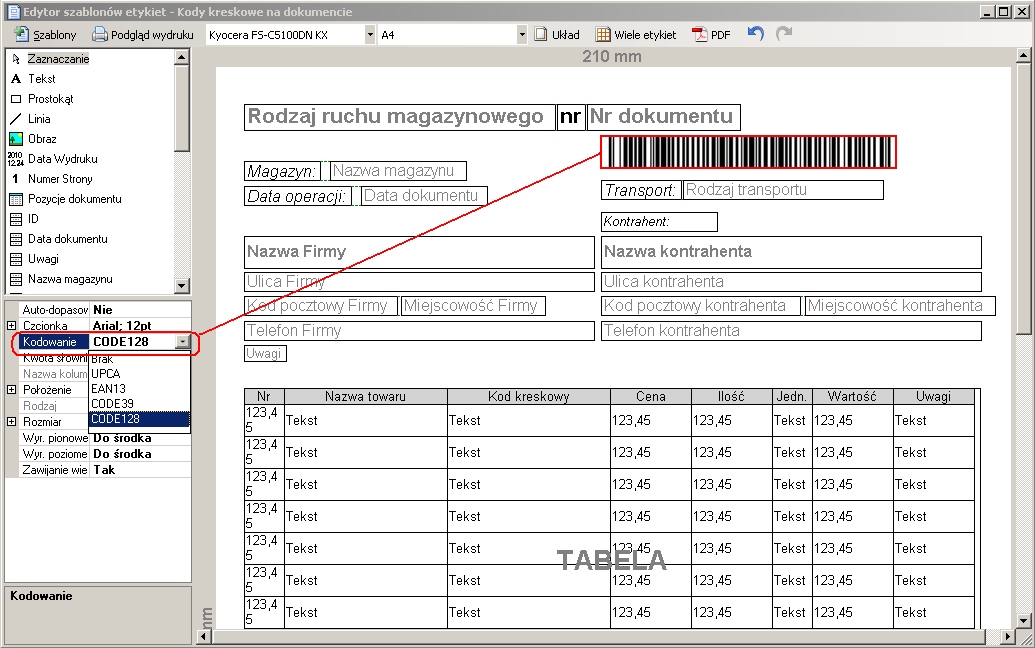
Task: Export template using PDF button
Action: [x=712, y=34]
